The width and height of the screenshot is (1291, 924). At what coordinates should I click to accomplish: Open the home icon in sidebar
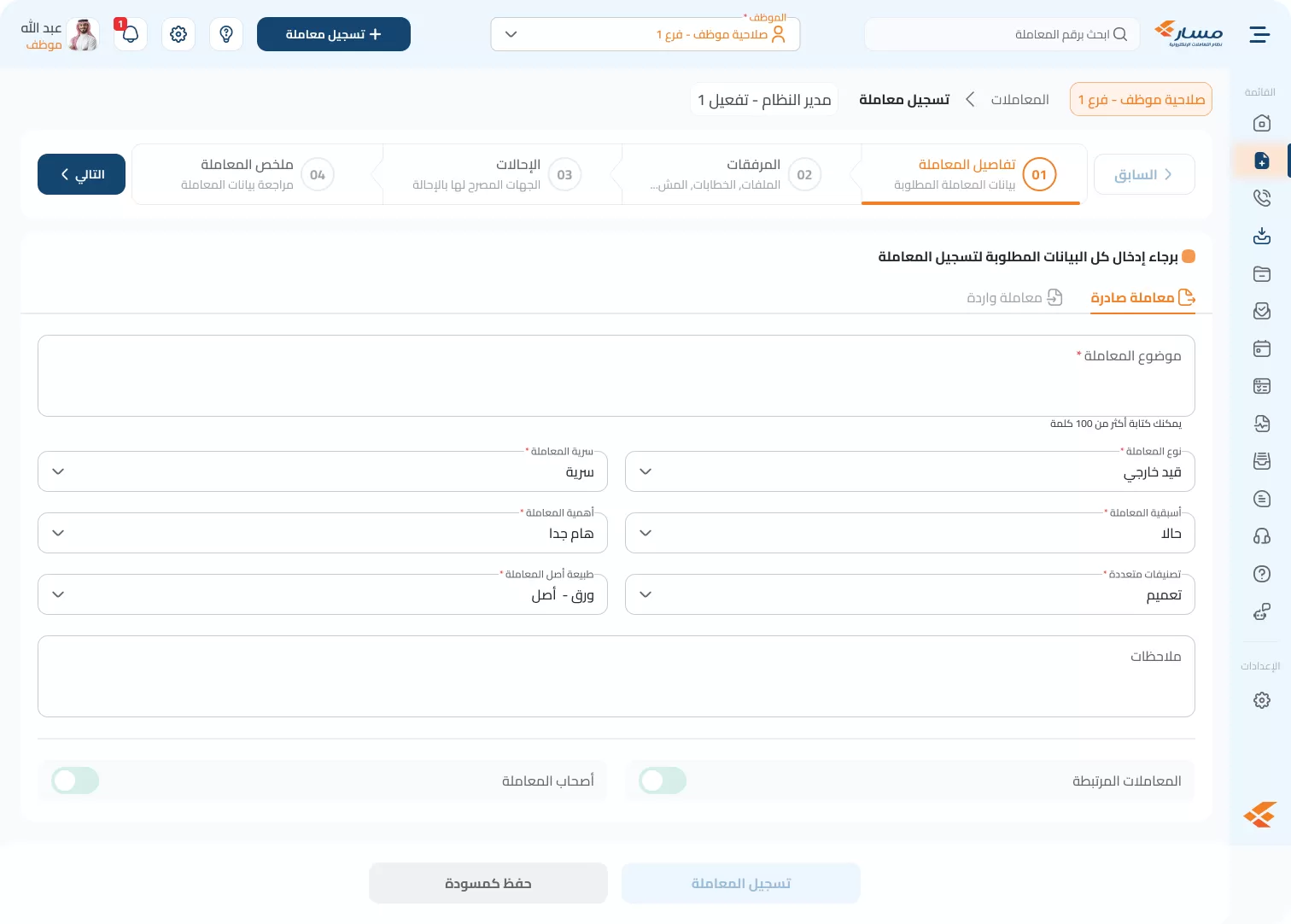coord(1262,123)
